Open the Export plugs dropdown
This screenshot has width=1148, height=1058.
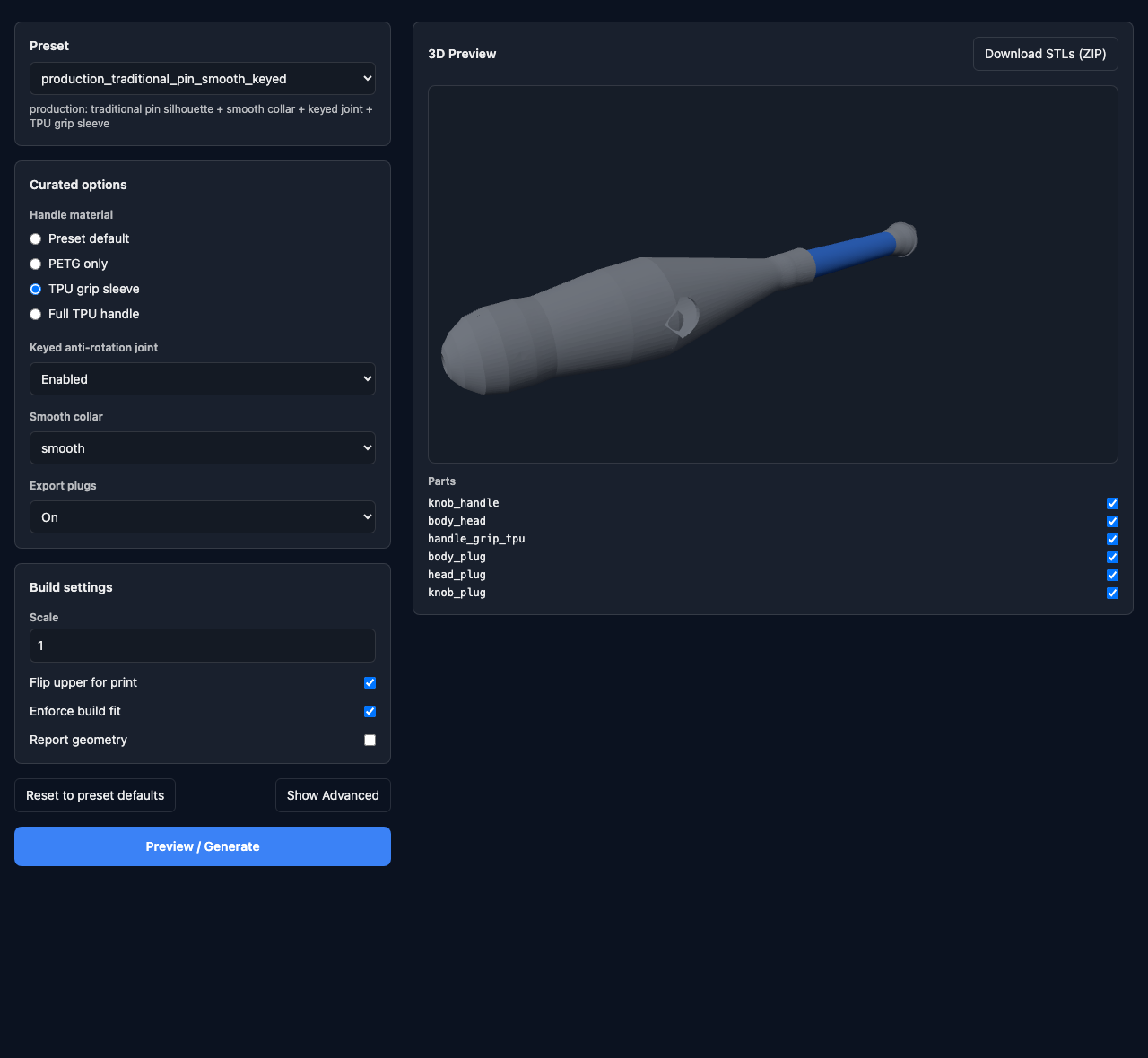[202, 516]
